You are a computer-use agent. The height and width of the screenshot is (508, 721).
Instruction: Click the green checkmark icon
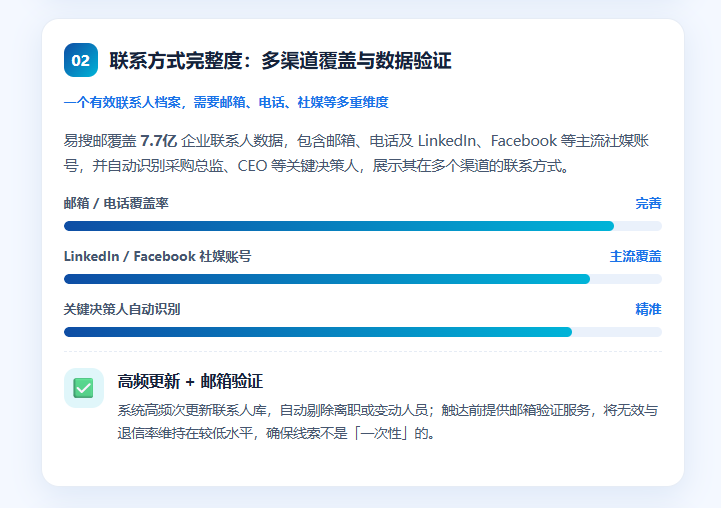[84, 388]
